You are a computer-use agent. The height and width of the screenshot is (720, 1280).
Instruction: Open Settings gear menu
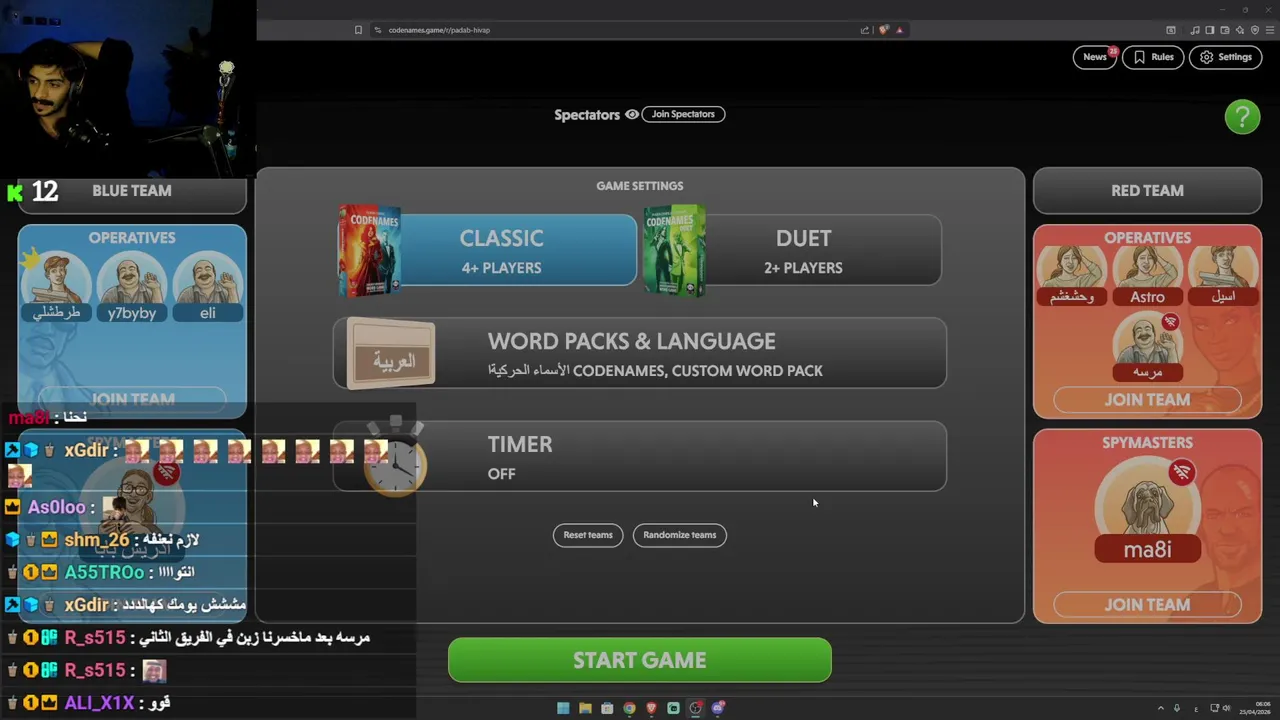tap(1225, 57)
